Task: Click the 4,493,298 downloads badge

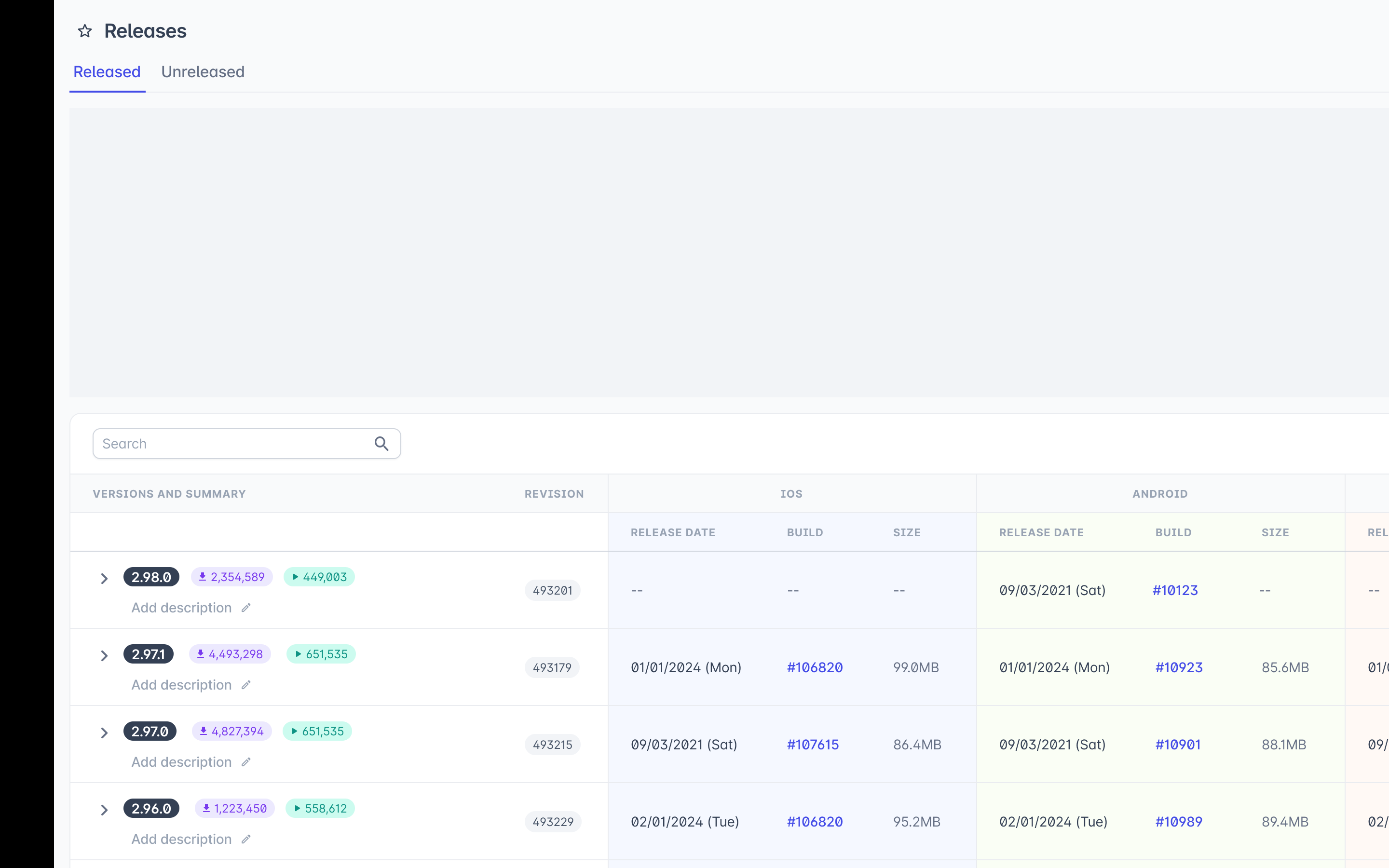Action: pyautogui.click(x=230, y=654)
